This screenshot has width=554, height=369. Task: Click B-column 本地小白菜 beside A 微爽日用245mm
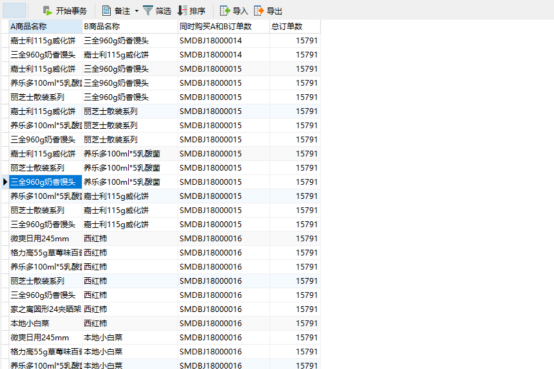tap(130, 338)
